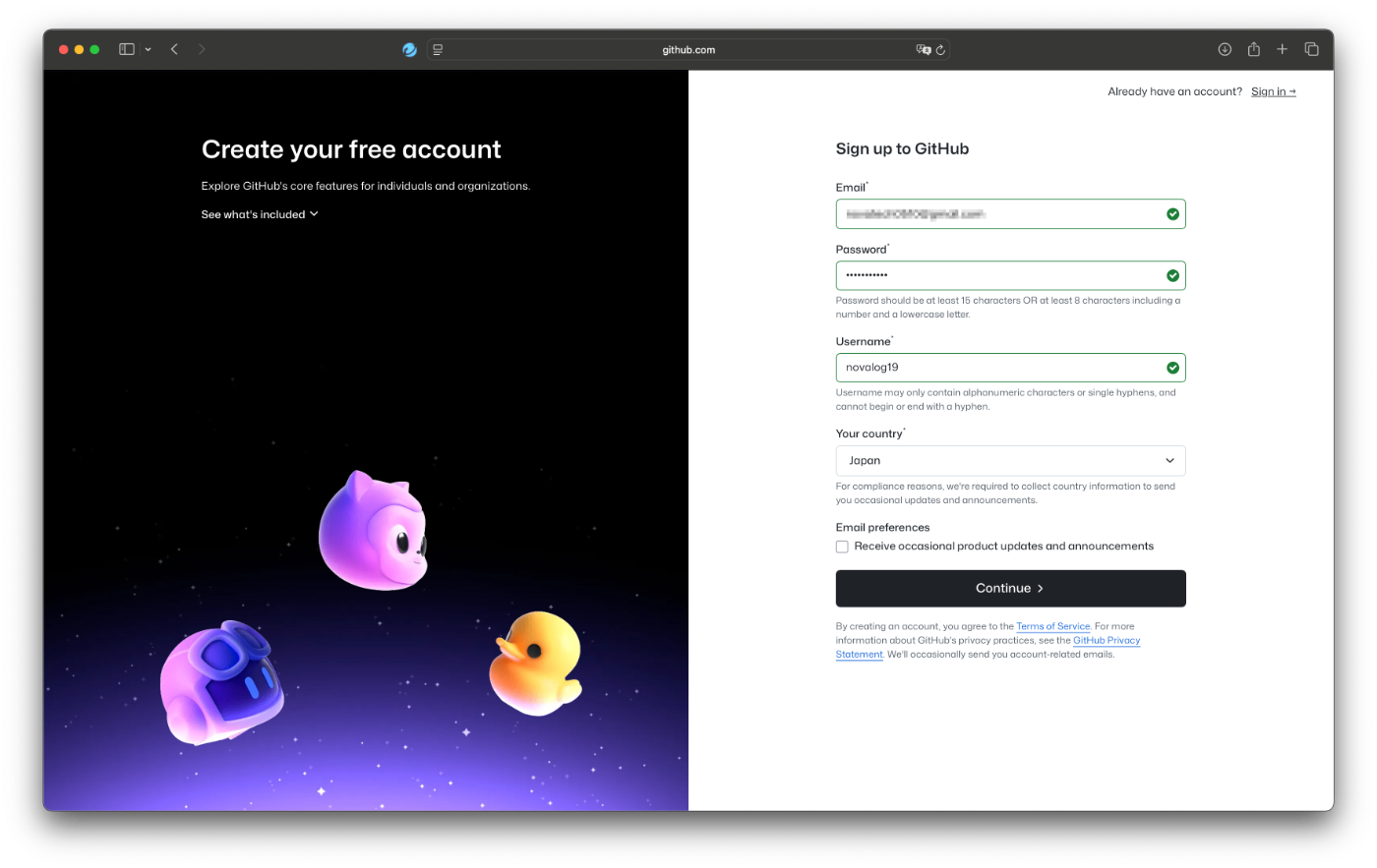Click the Email preferences label
This screenshot has width=1377, height=868.
pyautogui.click(x=882, y=527)
